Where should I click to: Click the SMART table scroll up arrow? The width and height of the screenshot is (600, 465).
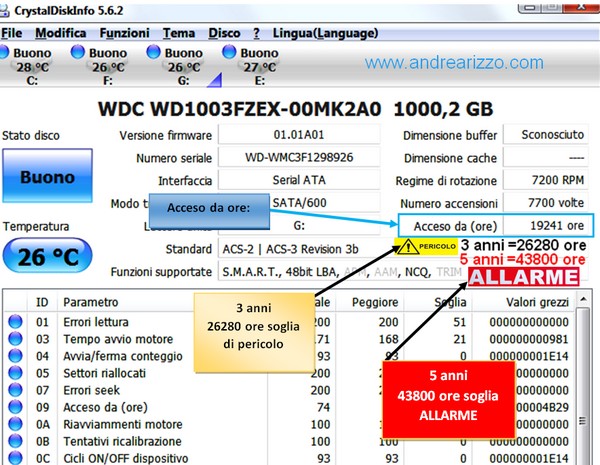pyautogui.click(x=583, y=299)
